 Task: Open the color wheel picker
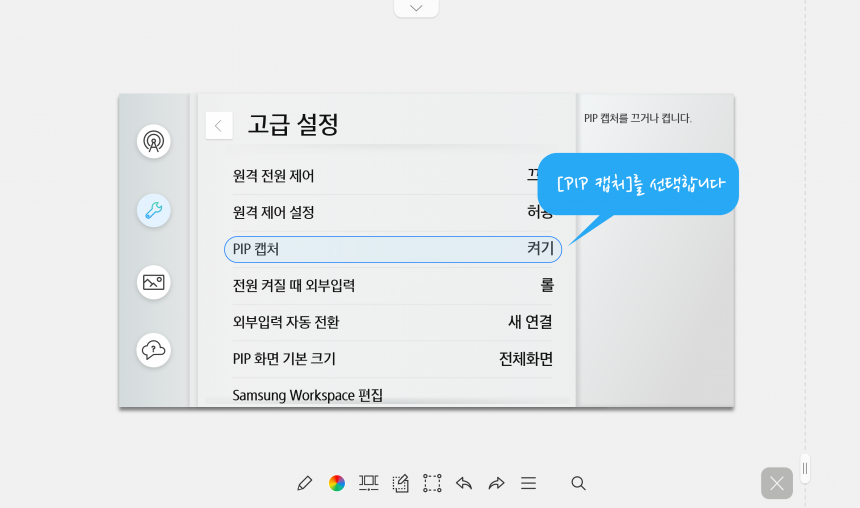click(x=337, y=483)
